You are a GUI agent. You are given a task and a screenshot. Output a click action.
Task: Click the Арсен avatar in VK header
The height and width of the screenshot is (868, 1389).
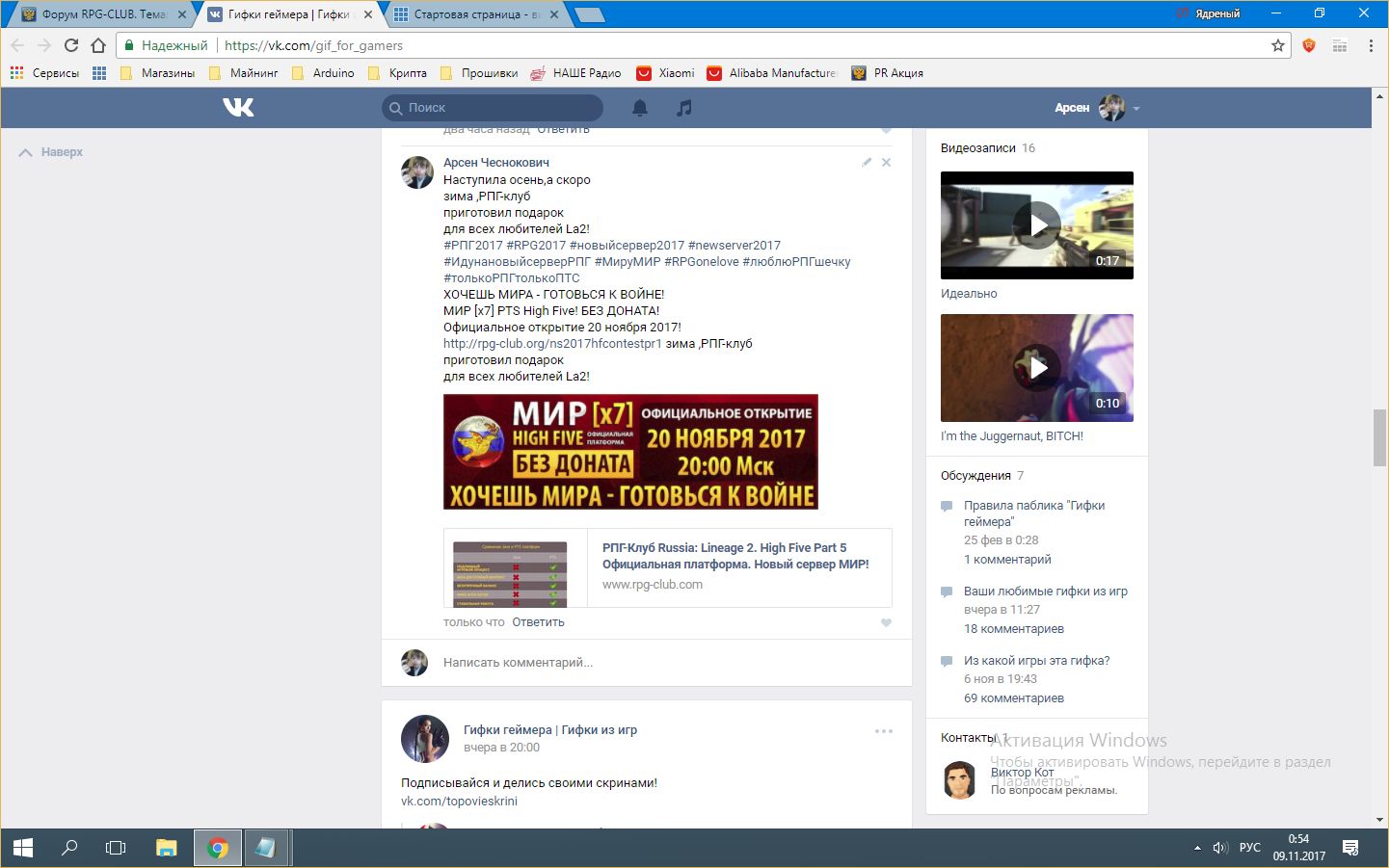pyautogui.click(x=1111, y=108)
